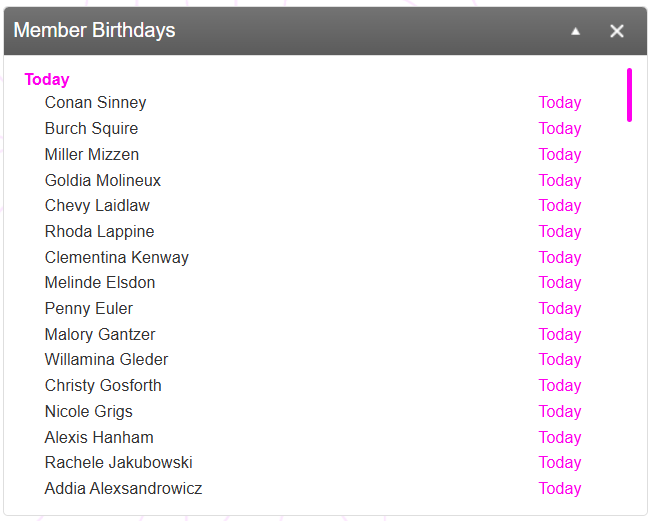Screen dimensions: 652x521
Task: Close the Member Birthdays panel
Action: click(617, 31)
